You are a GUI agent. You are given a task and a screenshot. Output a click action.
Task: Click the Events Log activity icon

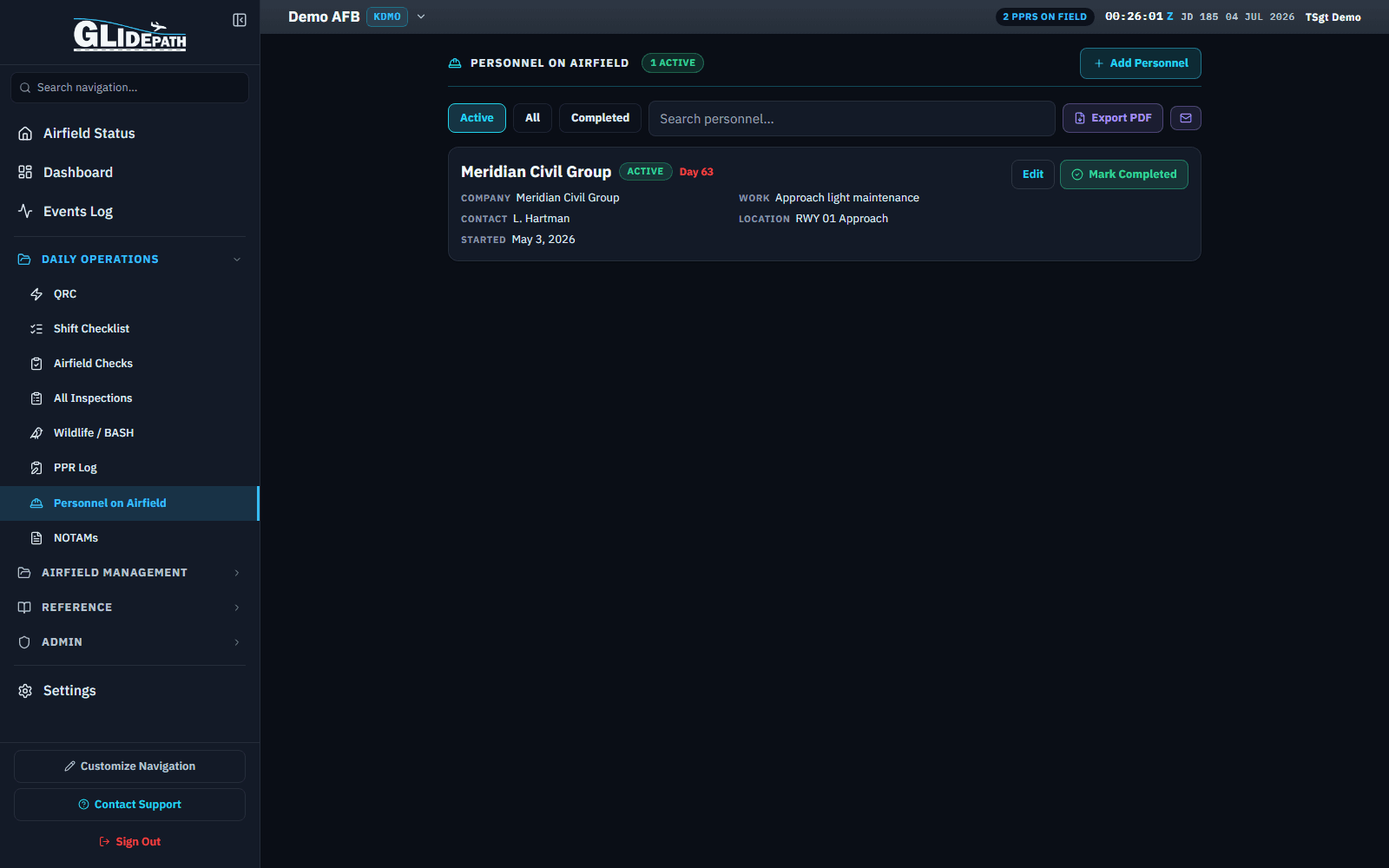pyautogui.click(x=25, y=212)
